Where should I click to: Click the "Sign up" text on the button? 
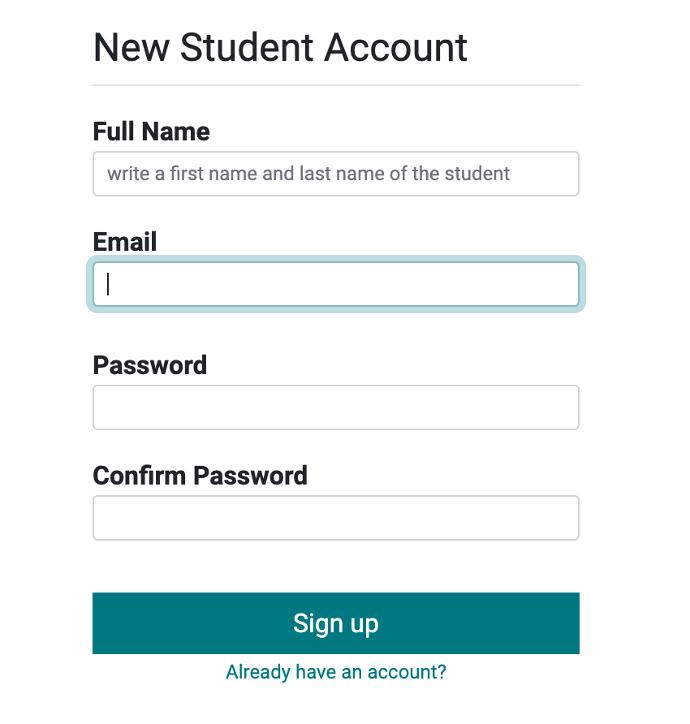pyautogui.click(x=336, y=624)
